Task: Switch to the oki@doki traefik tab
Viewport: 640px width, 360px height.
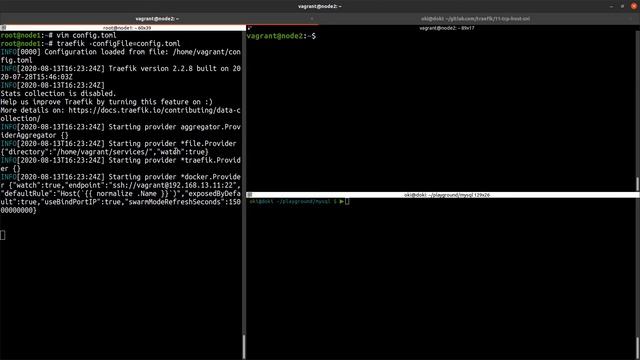Action: point(476,19)
